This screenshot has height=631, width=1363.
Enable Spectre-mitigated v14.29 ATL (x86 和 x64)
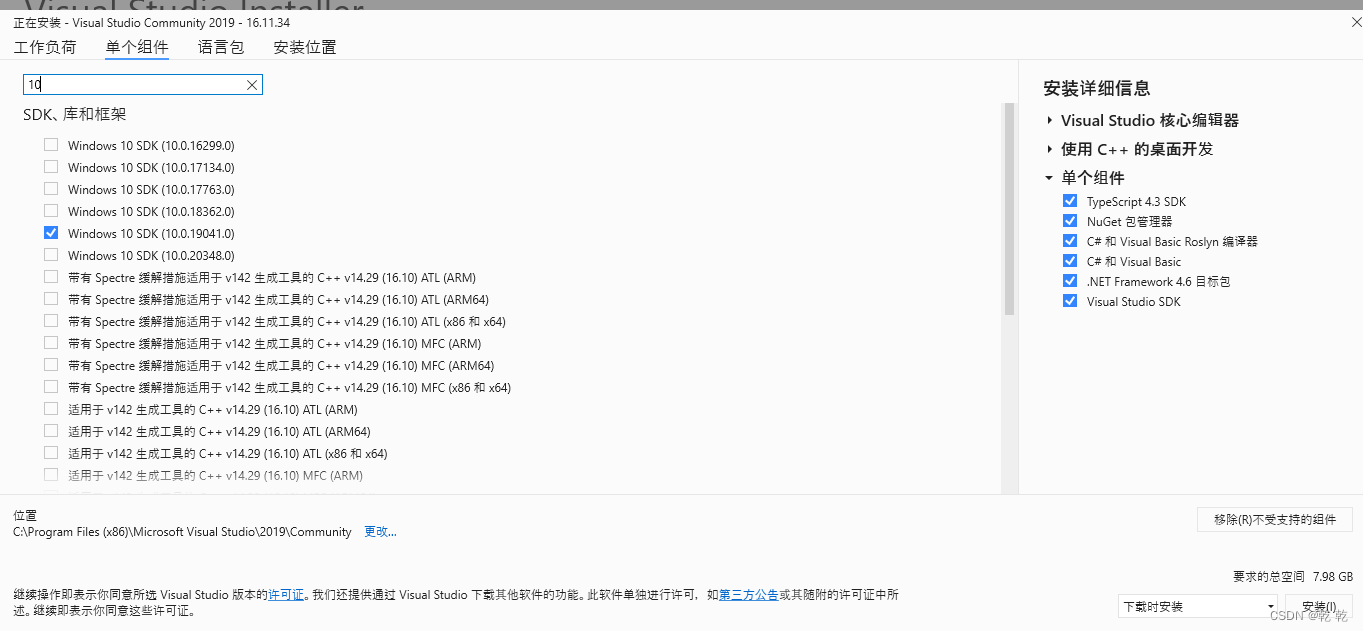(51, 321)
